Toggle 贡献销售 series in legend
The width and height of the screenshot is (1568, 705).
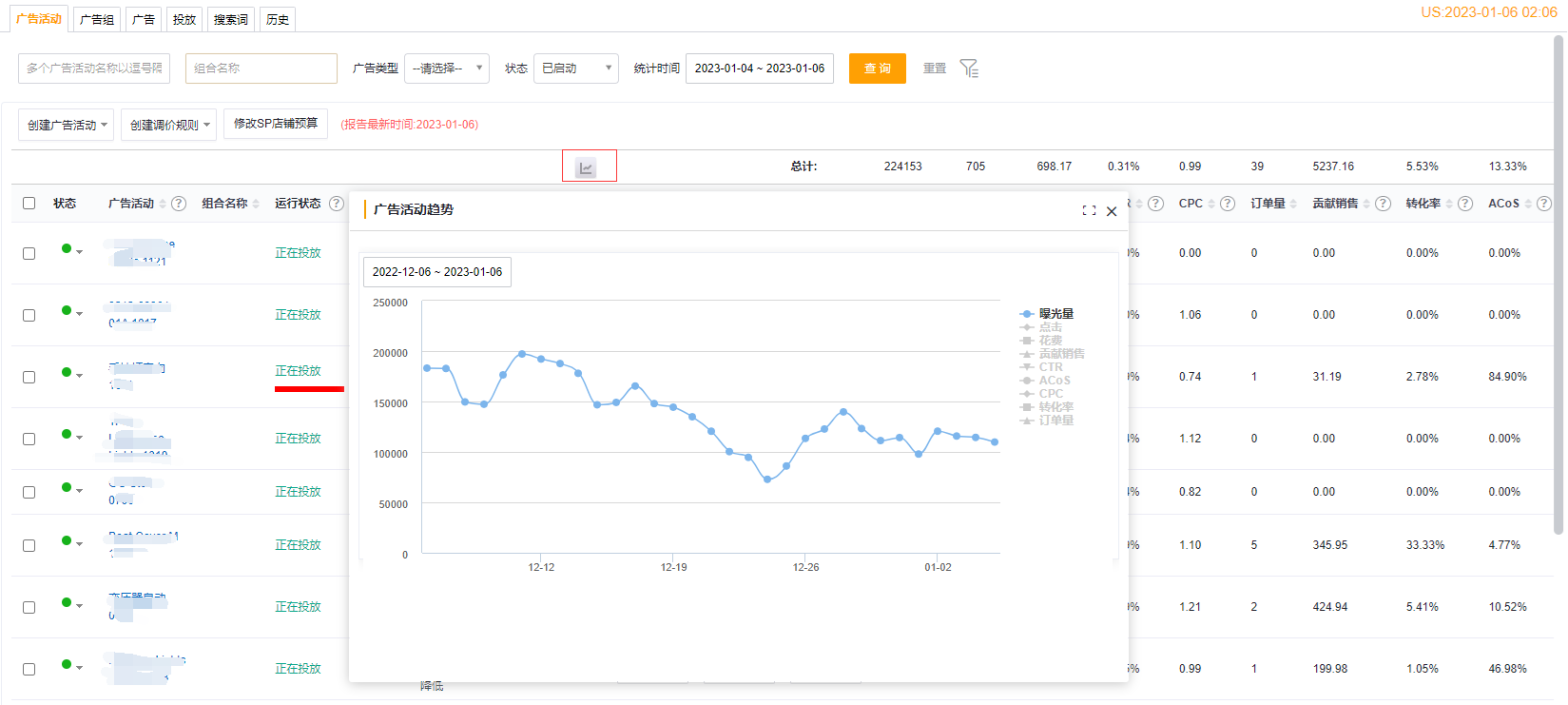click(1053, 354)
